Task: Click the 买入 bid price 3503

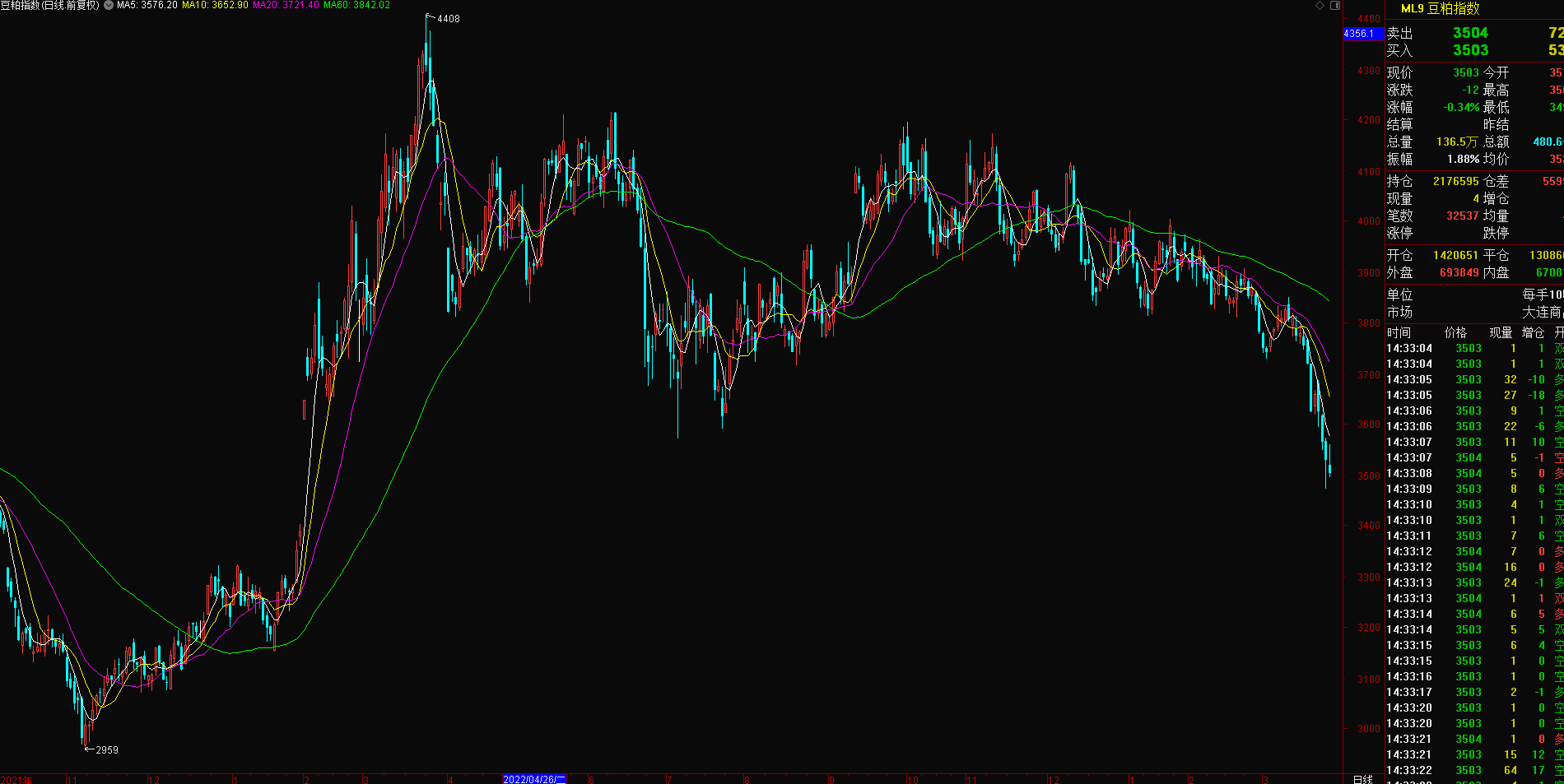Action: click(1470, 50)
